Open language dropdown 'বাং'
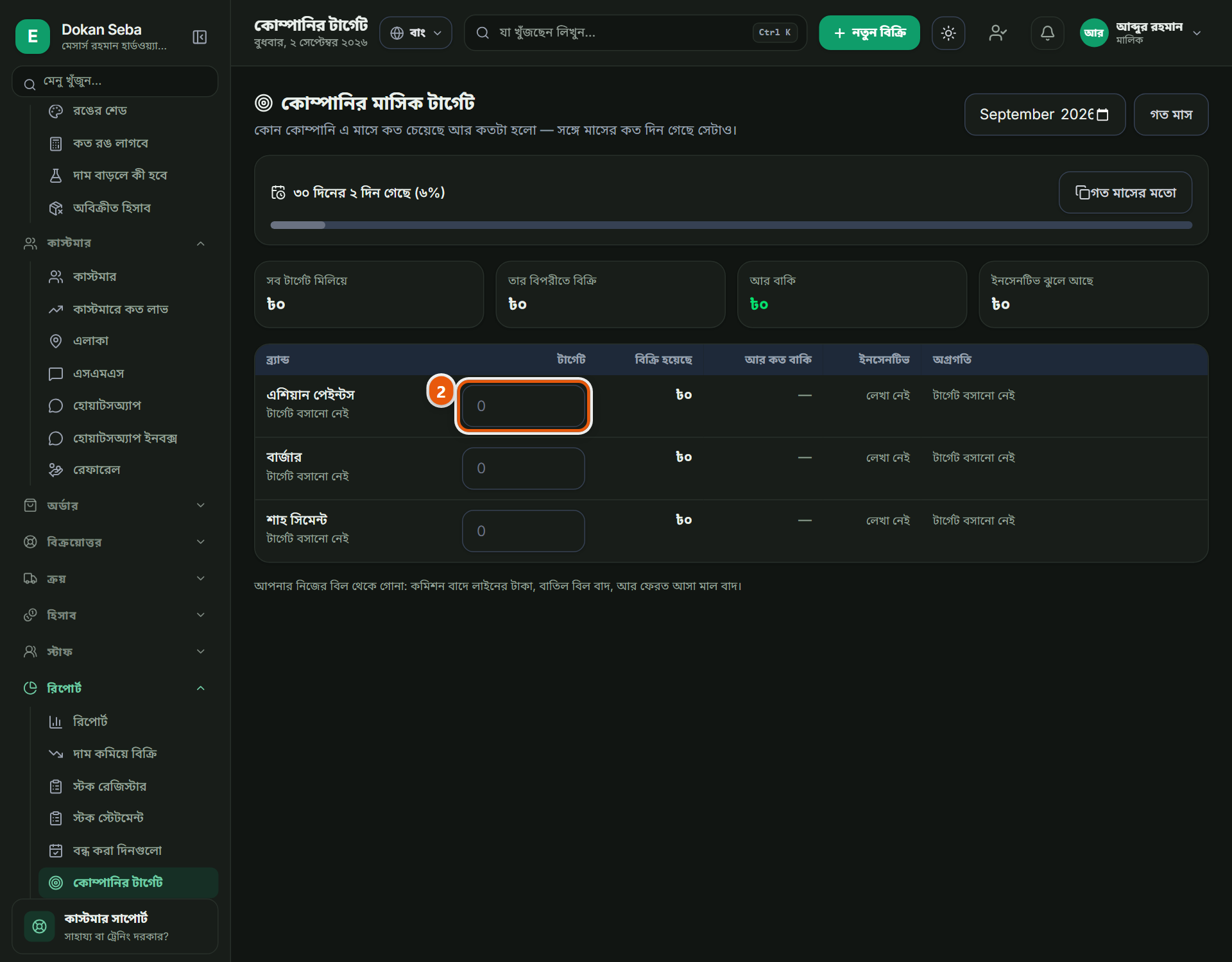The width and height of the screenshot is (1232, 962). tap(416, 33)
